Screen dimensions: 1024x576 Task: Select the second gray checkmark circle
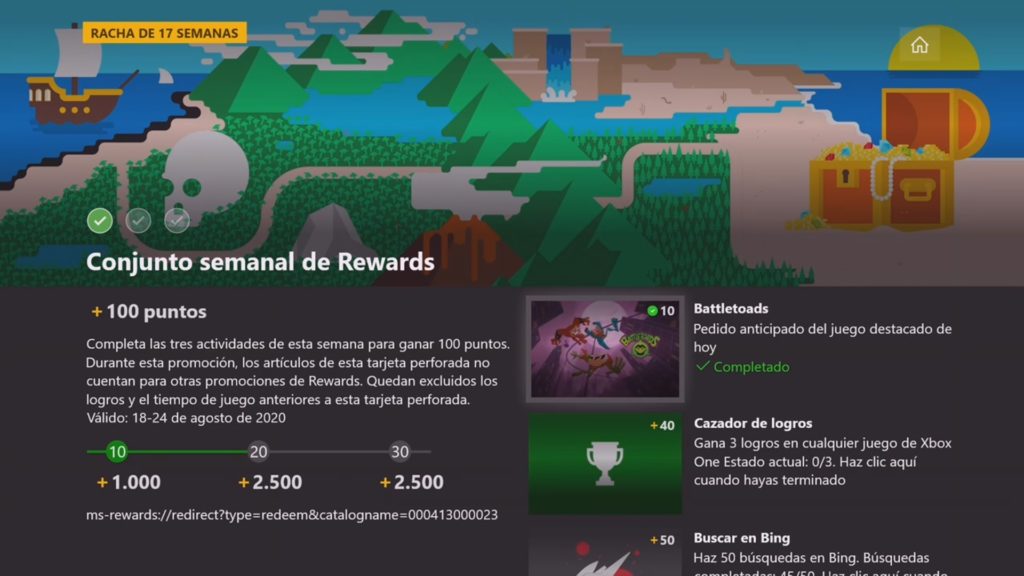point(138,221)
